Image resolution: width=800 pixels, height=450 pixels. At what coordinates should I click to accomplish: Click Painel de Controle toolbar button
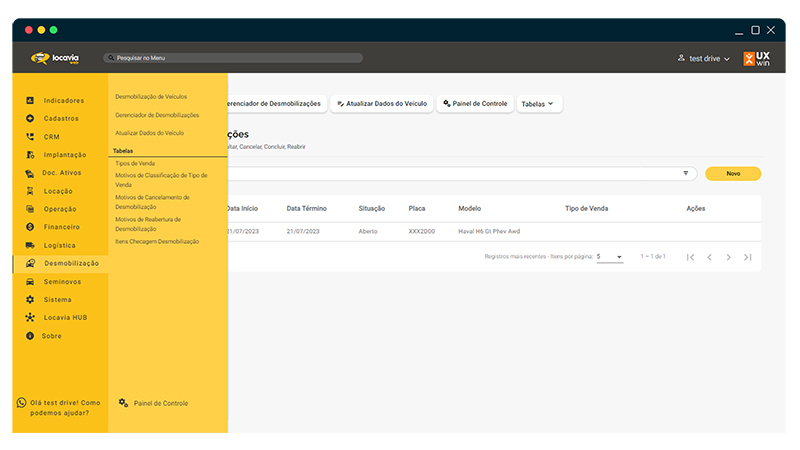[x=475, y=104]
